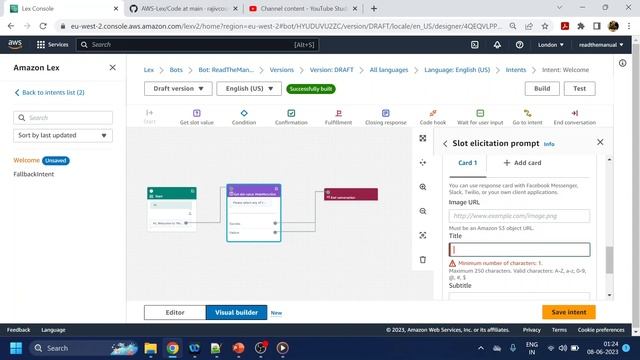Add an End conversation block

point(574,117)
